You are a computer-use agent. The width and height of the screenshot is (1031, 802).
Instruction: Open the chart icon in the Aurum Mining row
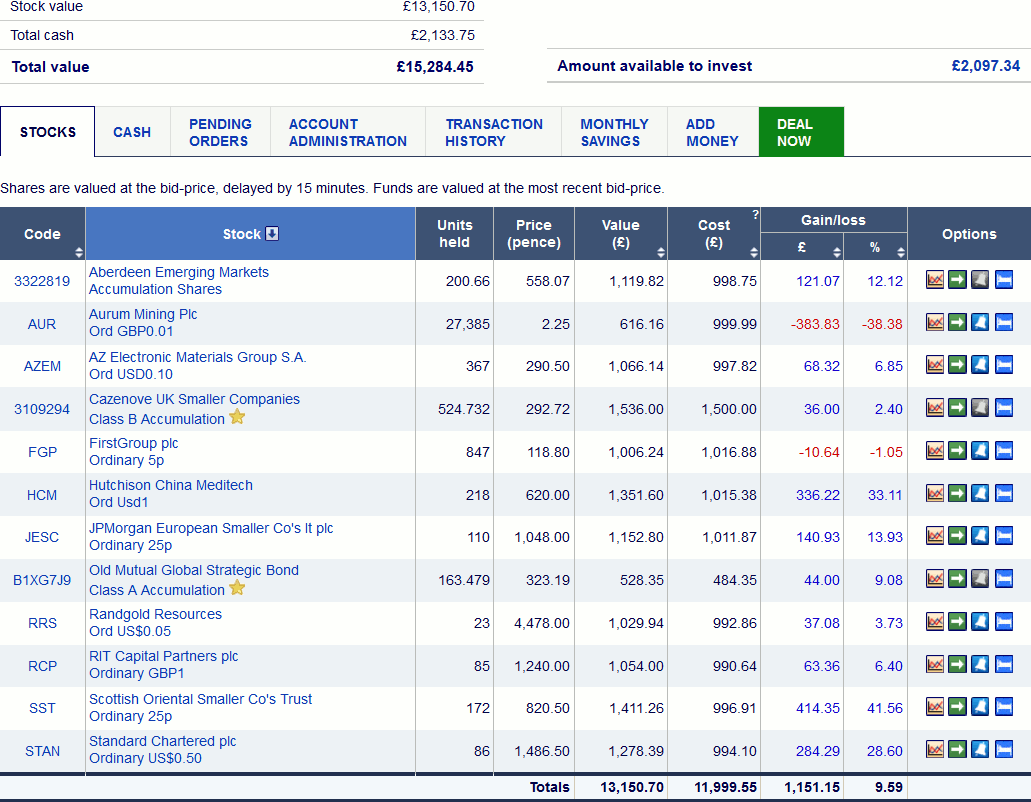point(934,323)
